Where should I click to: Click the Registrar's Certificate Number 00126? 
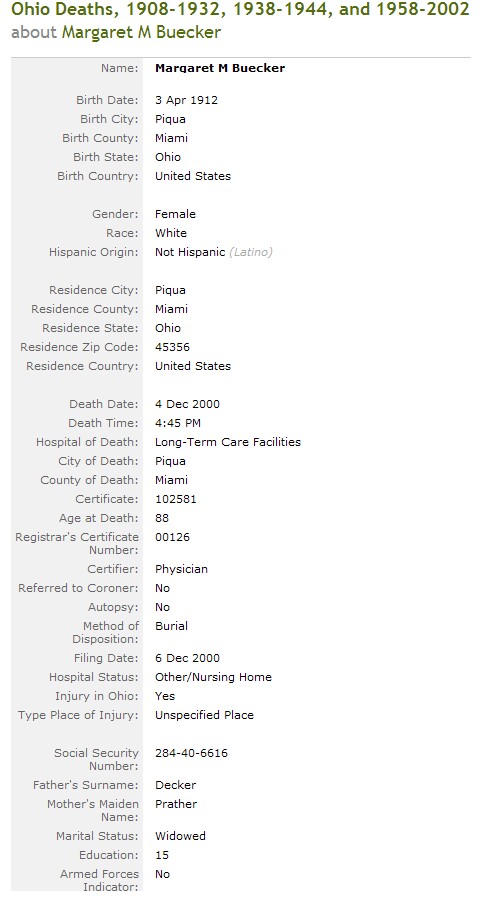pos(172,537)
